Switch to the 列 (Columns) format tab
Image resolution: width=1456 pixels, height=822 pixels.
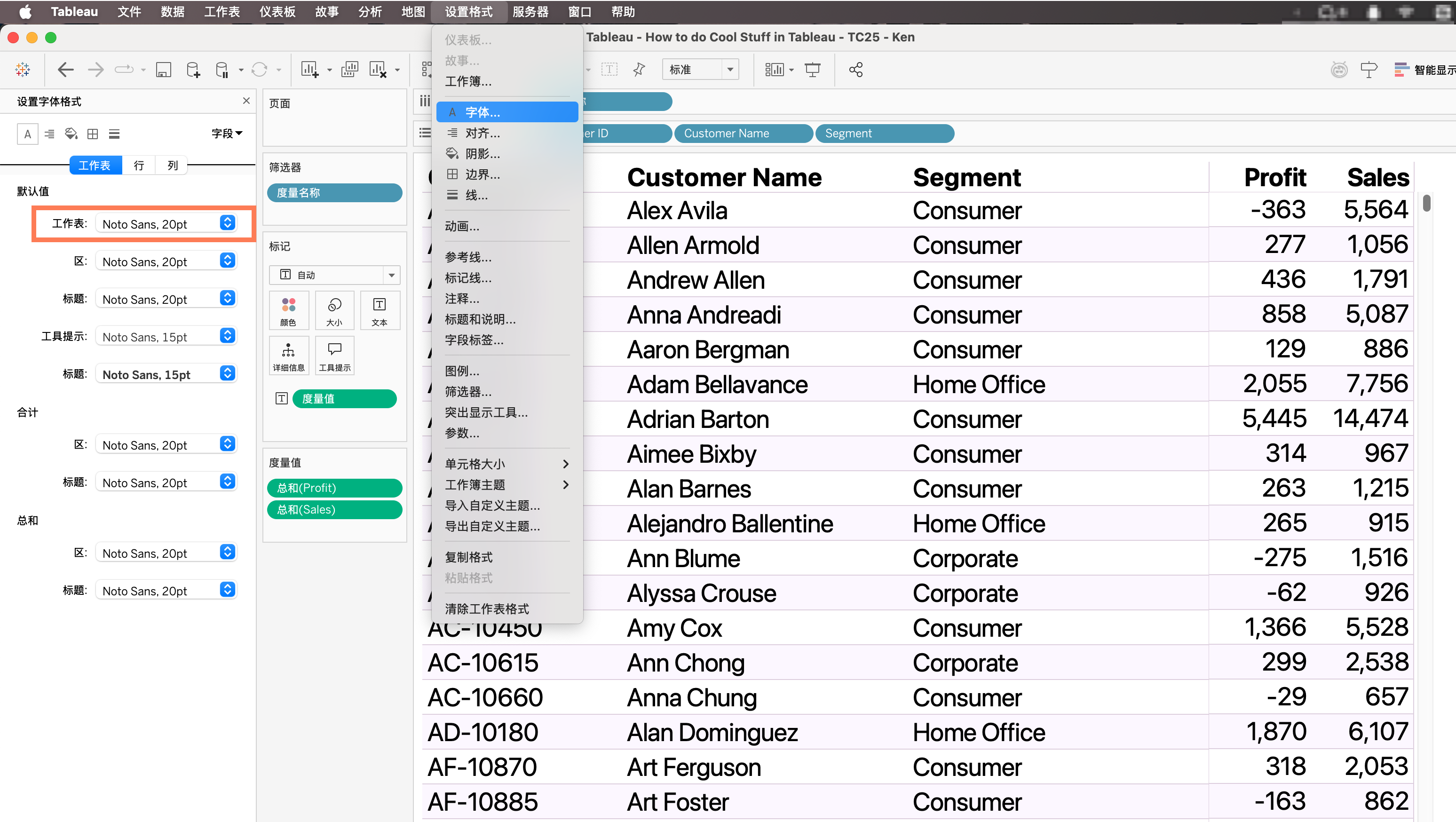(x=173, y=165)
